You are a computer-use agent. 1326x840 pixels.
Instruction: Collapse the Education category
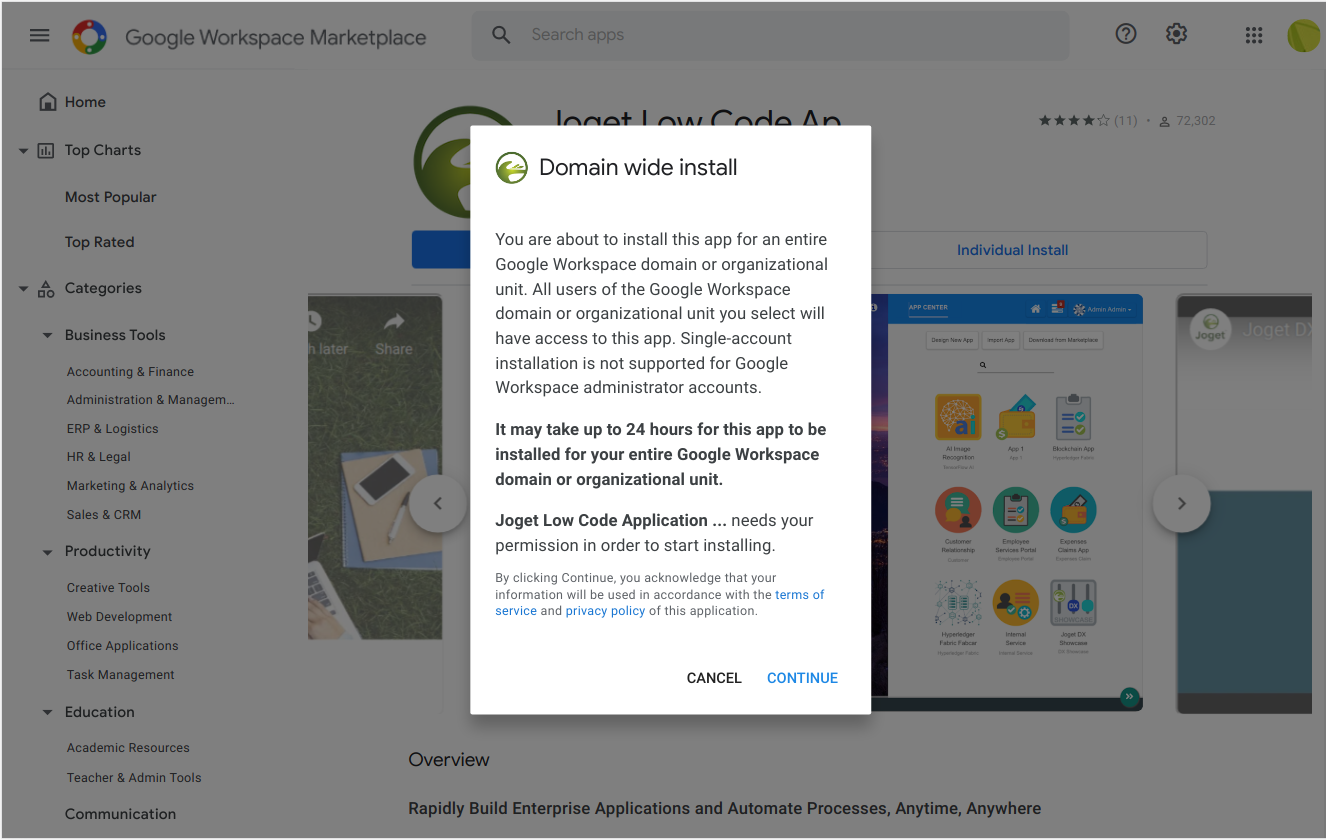[x=47, y=713]
